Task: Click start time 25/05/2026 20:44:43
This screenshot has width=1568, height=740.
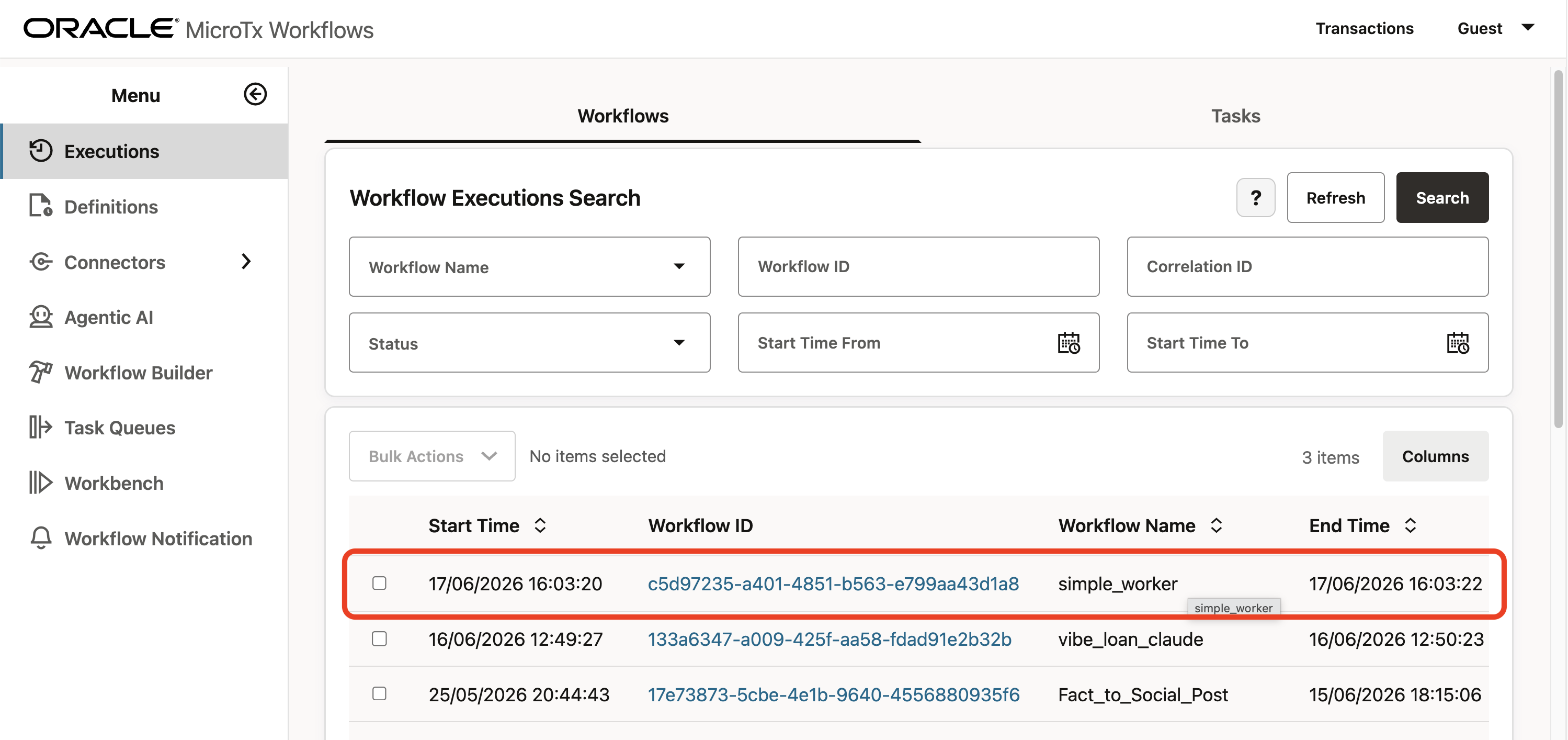Action: (519, 694)
